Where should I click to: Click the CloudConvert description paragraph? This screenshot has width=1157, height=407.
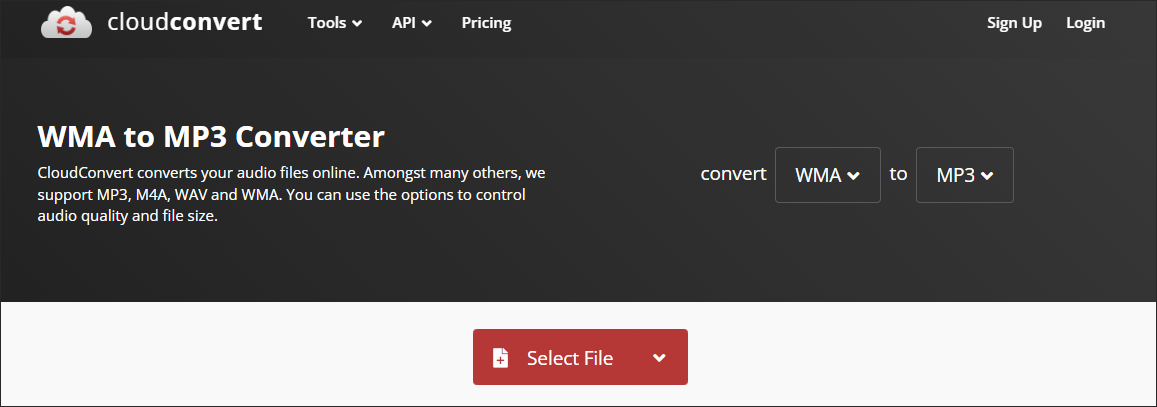tap(290, 194)
